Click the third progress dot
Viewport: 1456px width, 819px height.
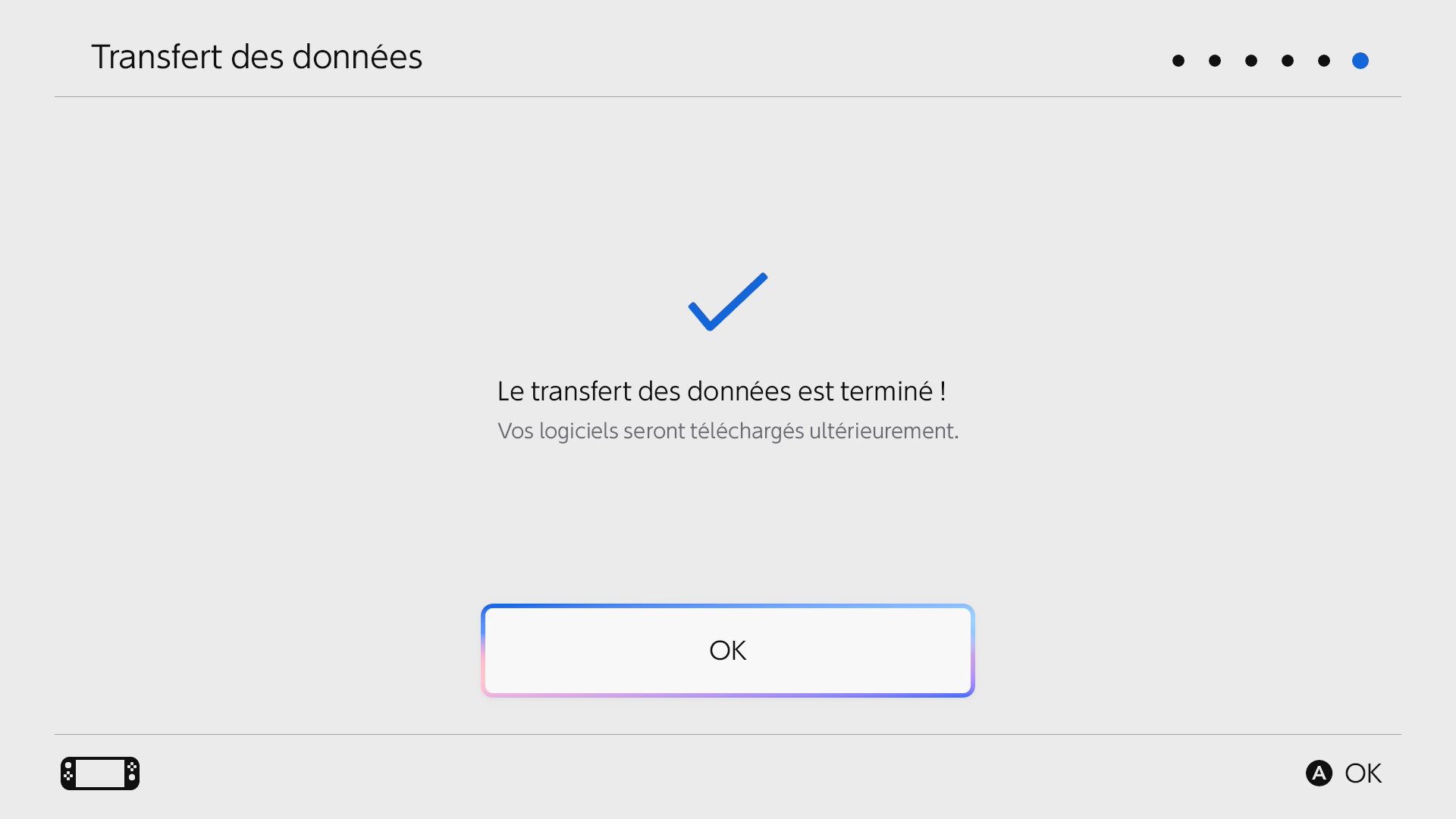(1251, 61)
